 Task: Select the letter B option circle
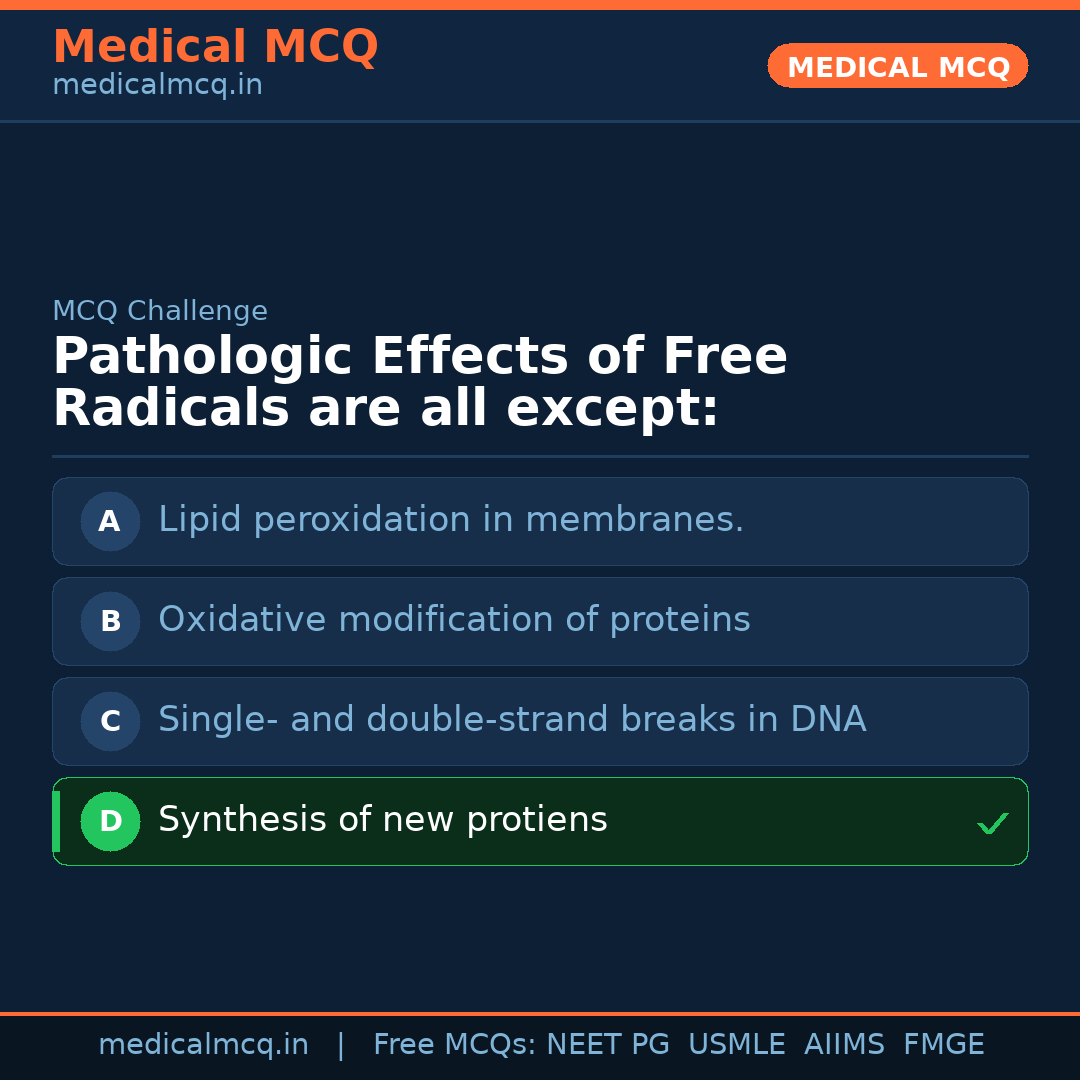pos(110,621)
